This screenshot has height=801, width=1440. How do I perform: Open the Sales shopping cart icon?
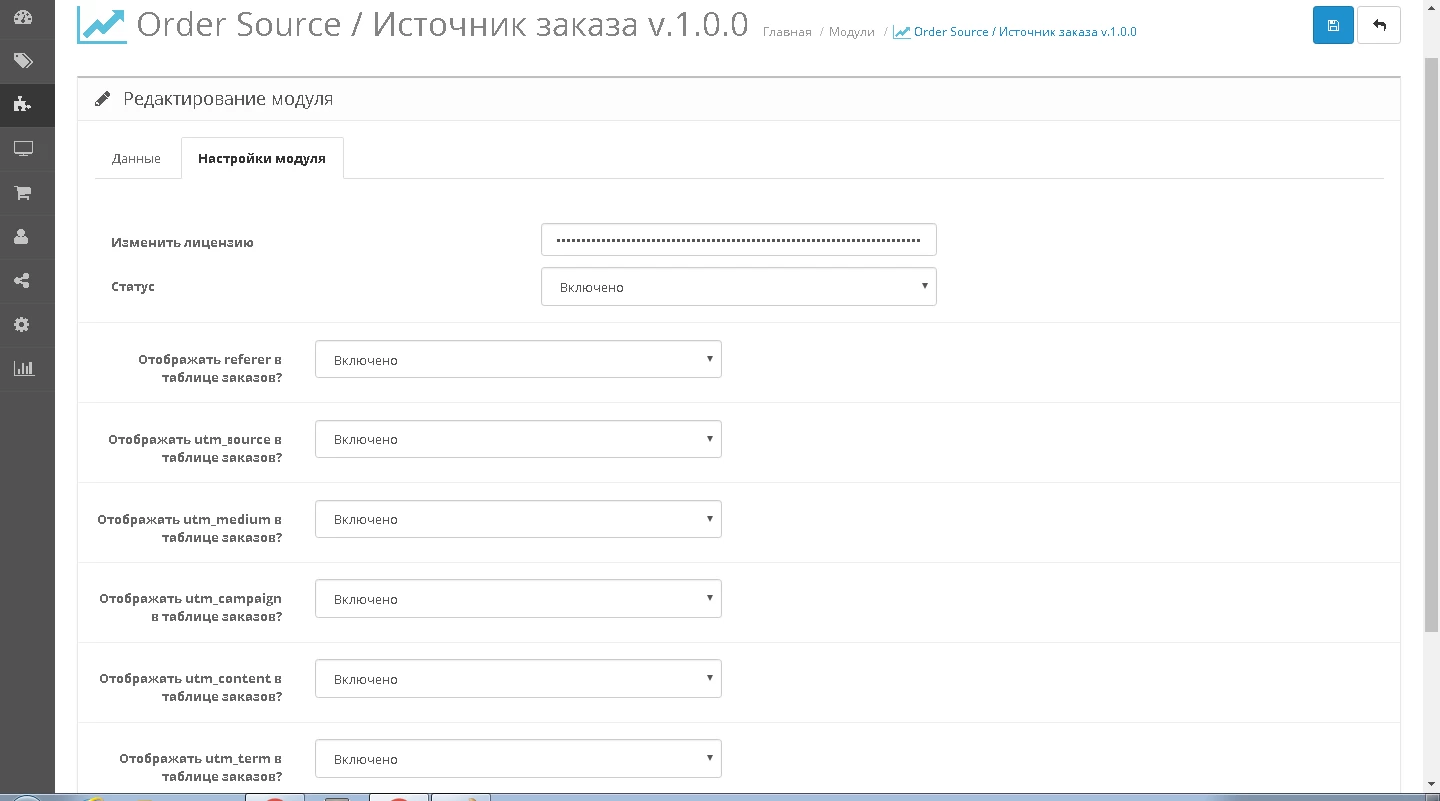[x=22, y=193]
